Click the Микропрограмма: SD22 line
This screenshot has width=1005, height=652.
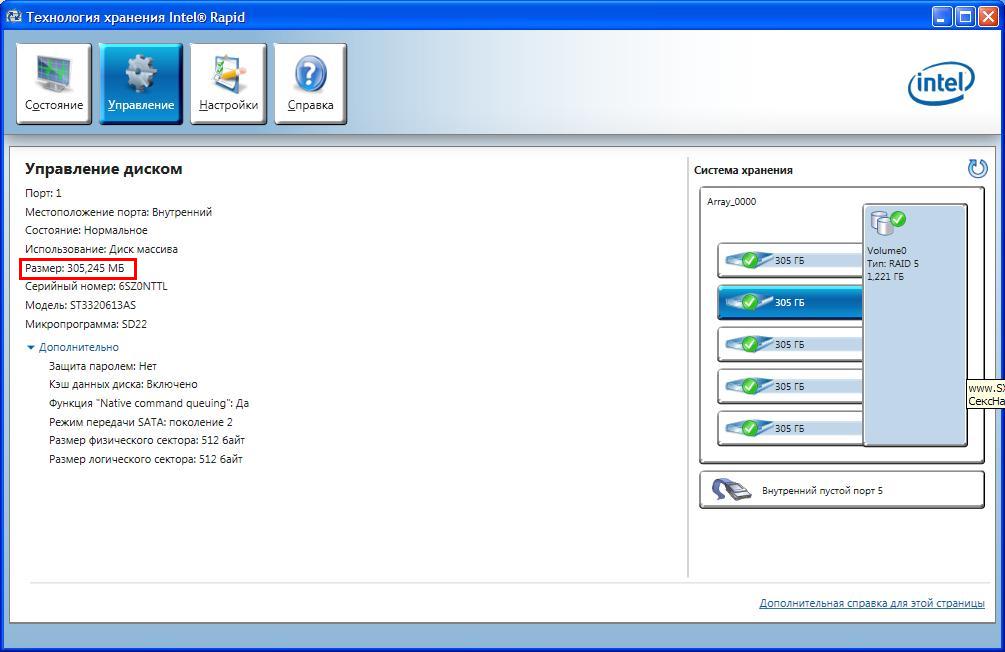86,324
